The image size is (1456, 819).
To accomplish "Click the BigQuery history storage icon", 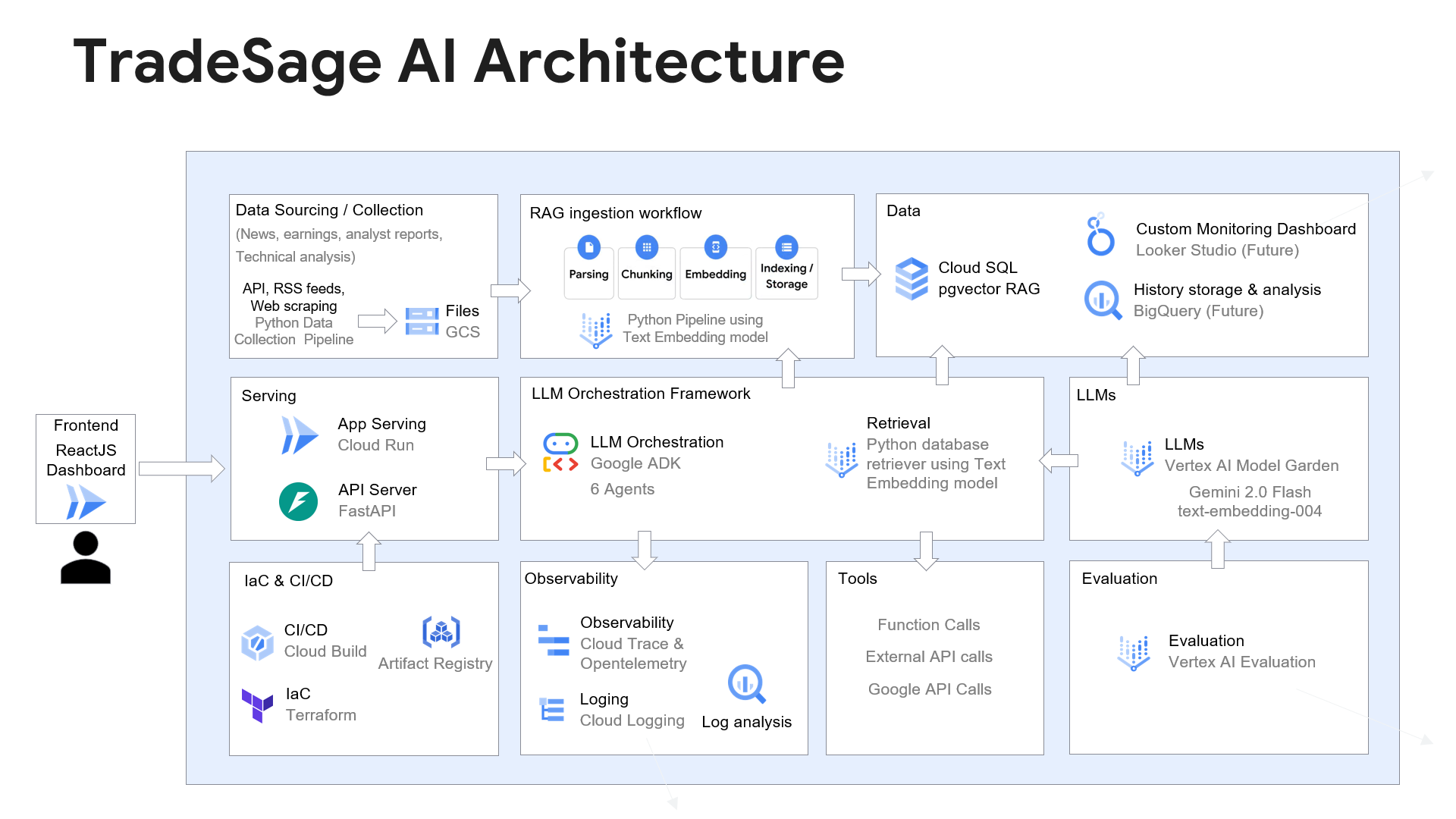I will [x=1103, y=300].
